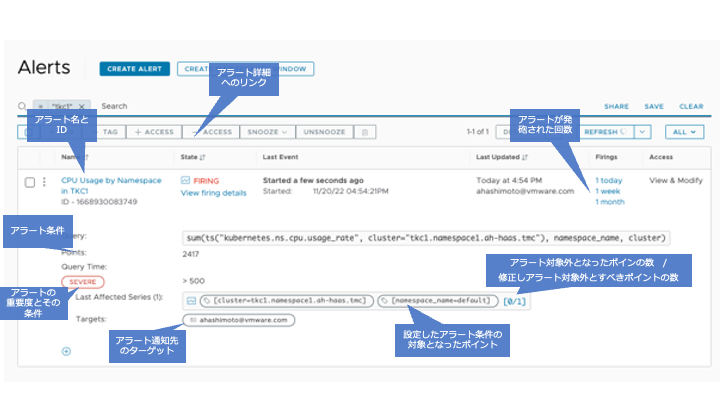Click the Last Event column header

coord(280,157)
